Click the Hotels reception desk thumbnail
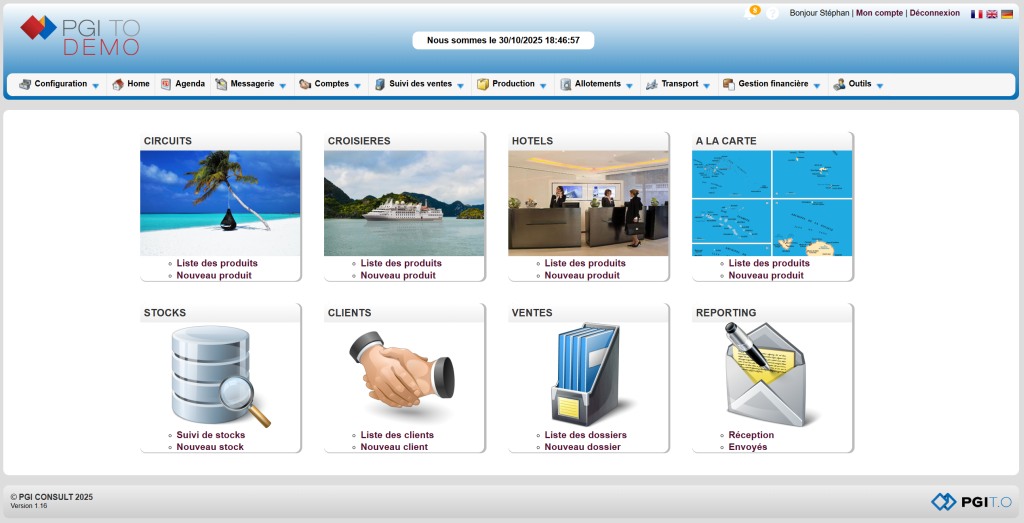Viewport: 1024px width, 523px height. [588, 203]
